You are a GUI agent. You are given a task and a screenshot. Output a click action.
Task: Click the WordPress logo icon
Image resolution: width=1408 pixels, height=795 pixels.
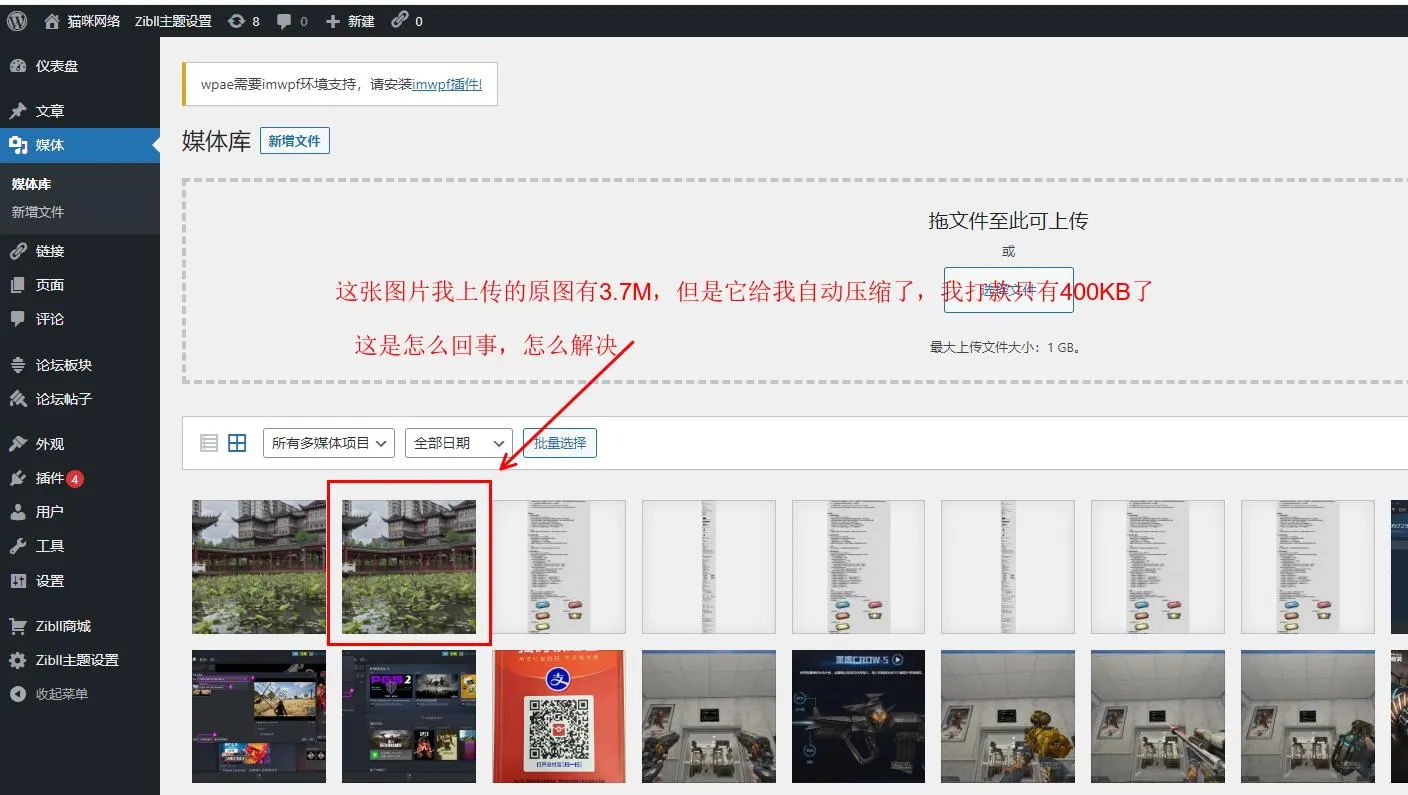click(18, 21)
